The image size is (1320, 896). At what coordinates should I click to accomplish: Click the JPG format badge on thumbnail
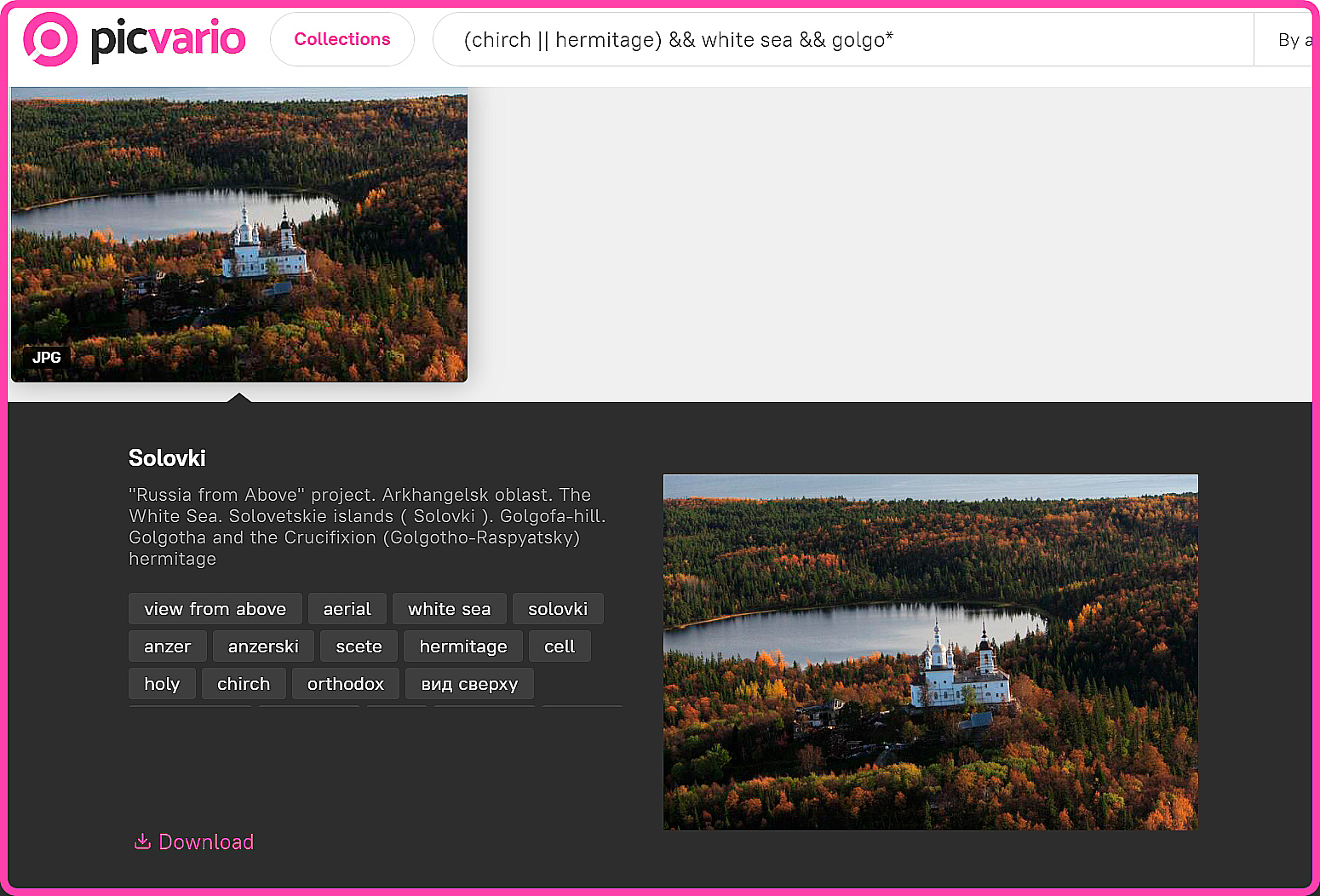(x=47, y=358)
